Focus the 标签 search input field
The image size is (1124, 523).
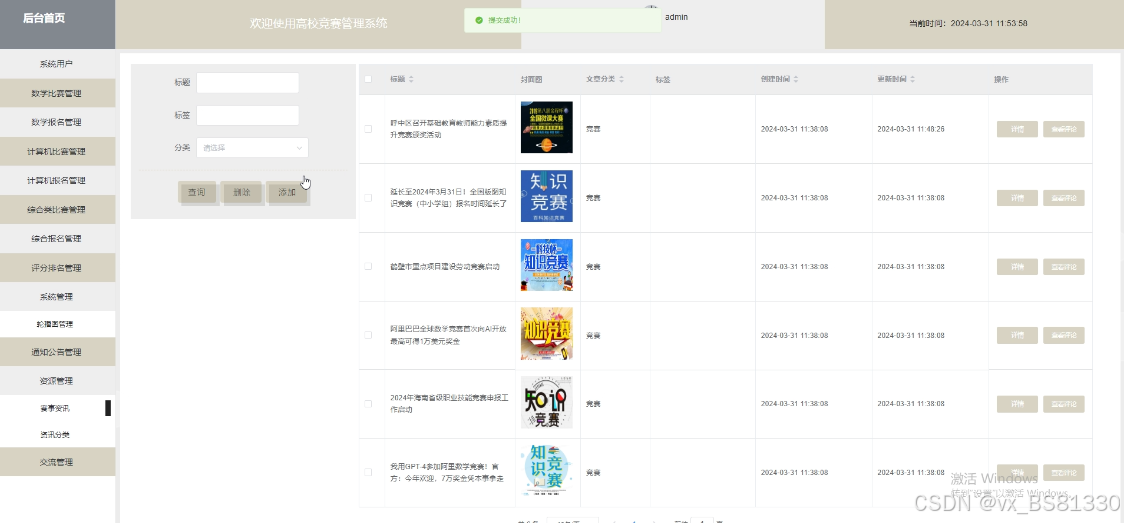point(248,115)
